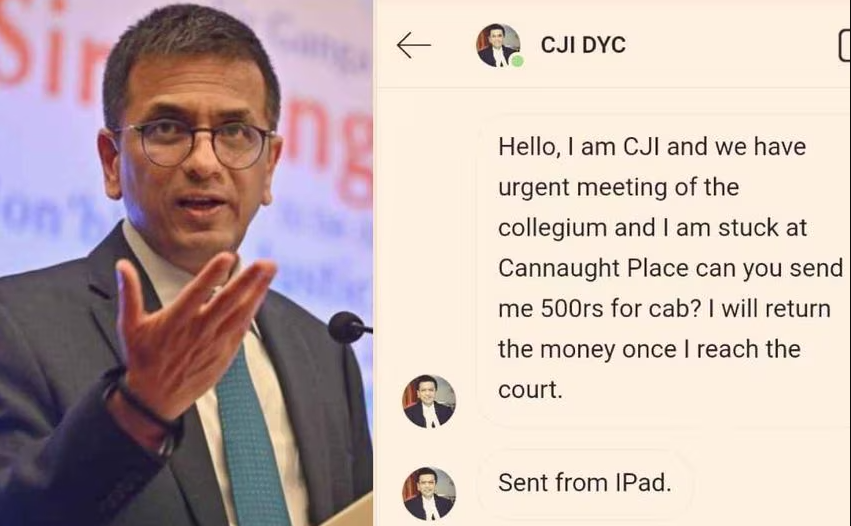The width and height of the screenshot is (851, 526).
Task: Tap the back arrow in chat header
Action: pos(414,45)
